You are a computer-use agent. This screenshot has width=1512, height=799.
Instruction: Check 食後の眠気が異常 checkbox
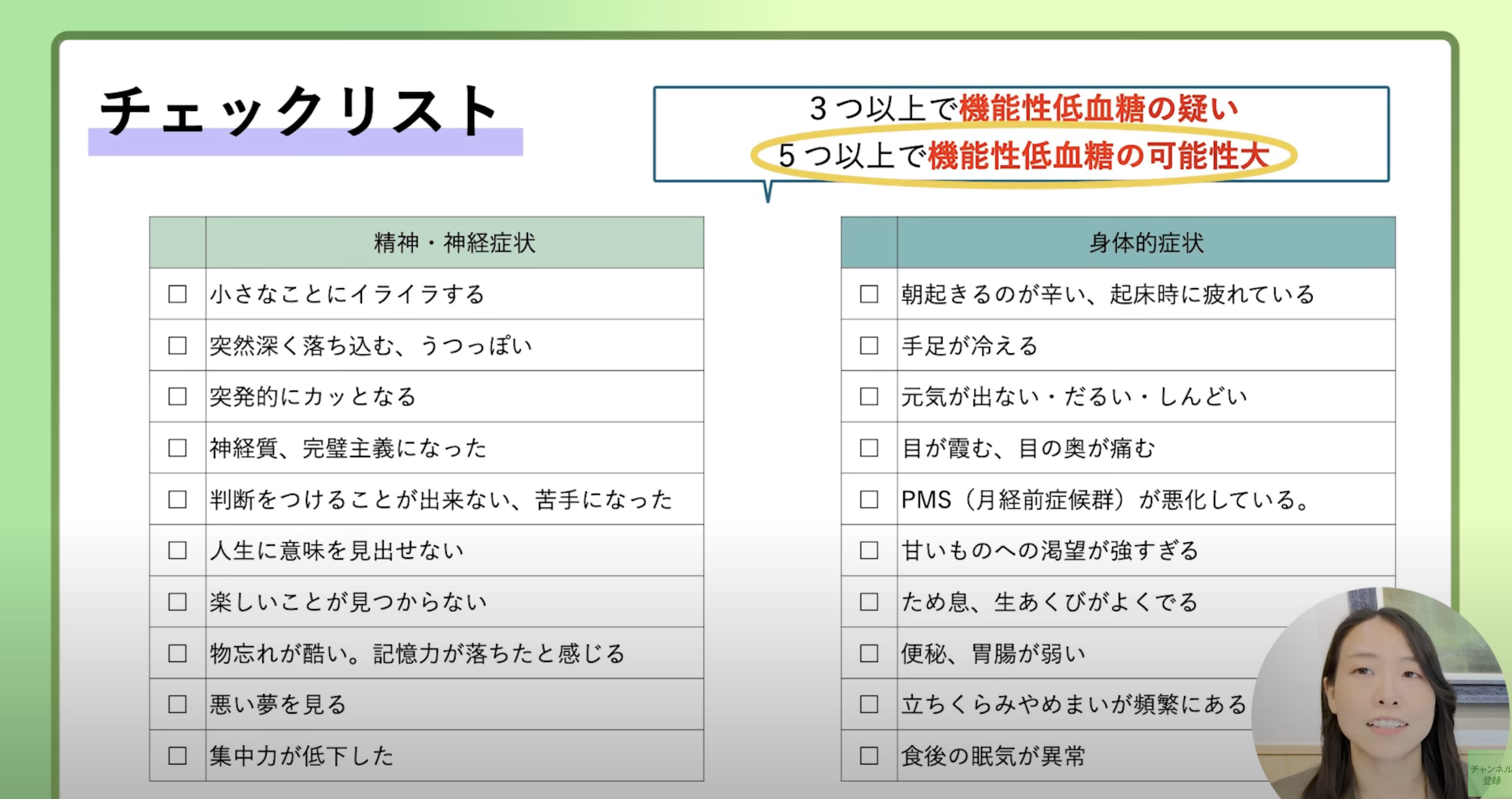pyautogui.click(x=869, y=756)
